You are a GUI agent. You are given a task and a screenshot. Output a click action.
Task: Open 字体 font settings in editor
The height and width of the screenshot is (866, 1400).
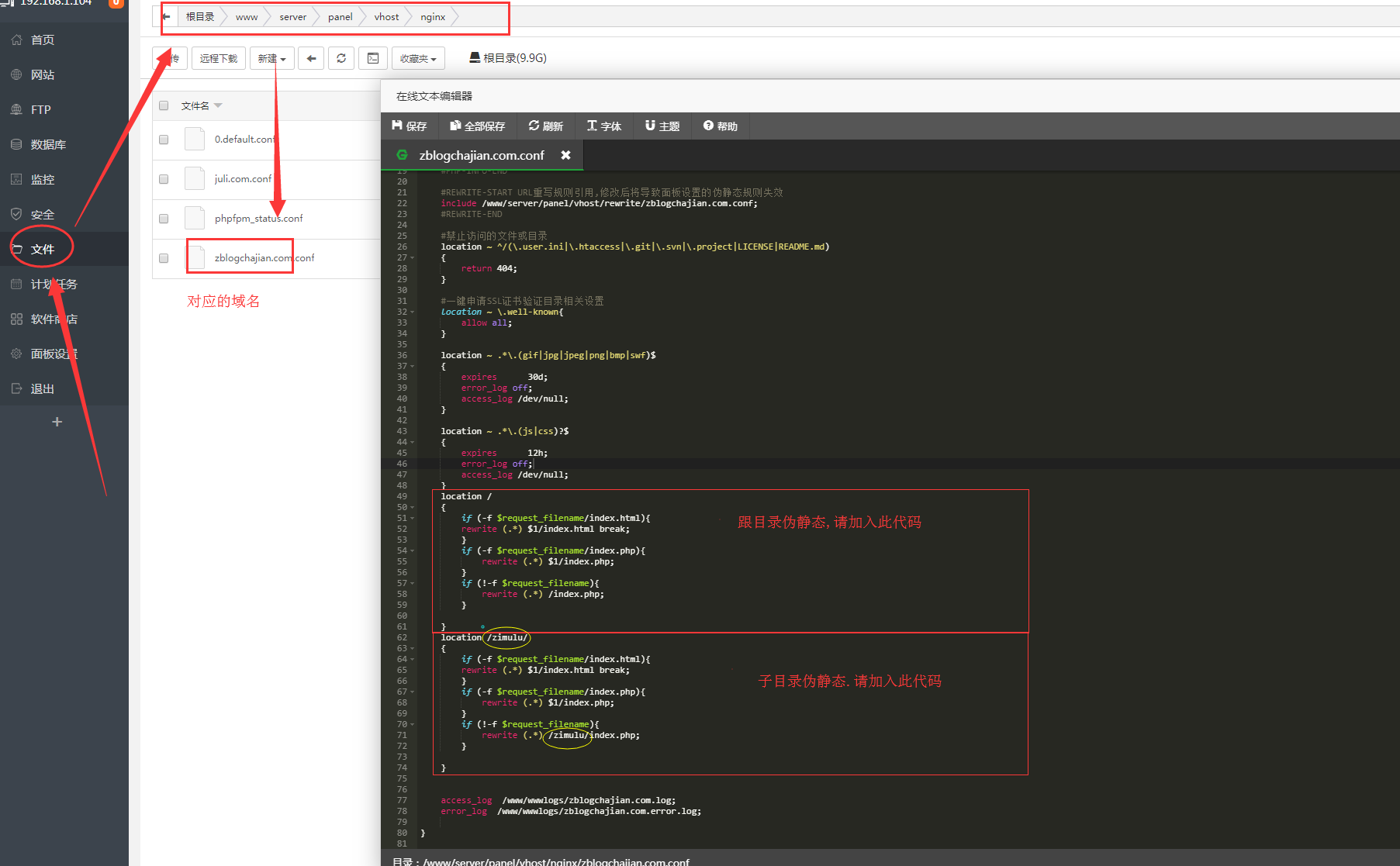click(604, 126)
